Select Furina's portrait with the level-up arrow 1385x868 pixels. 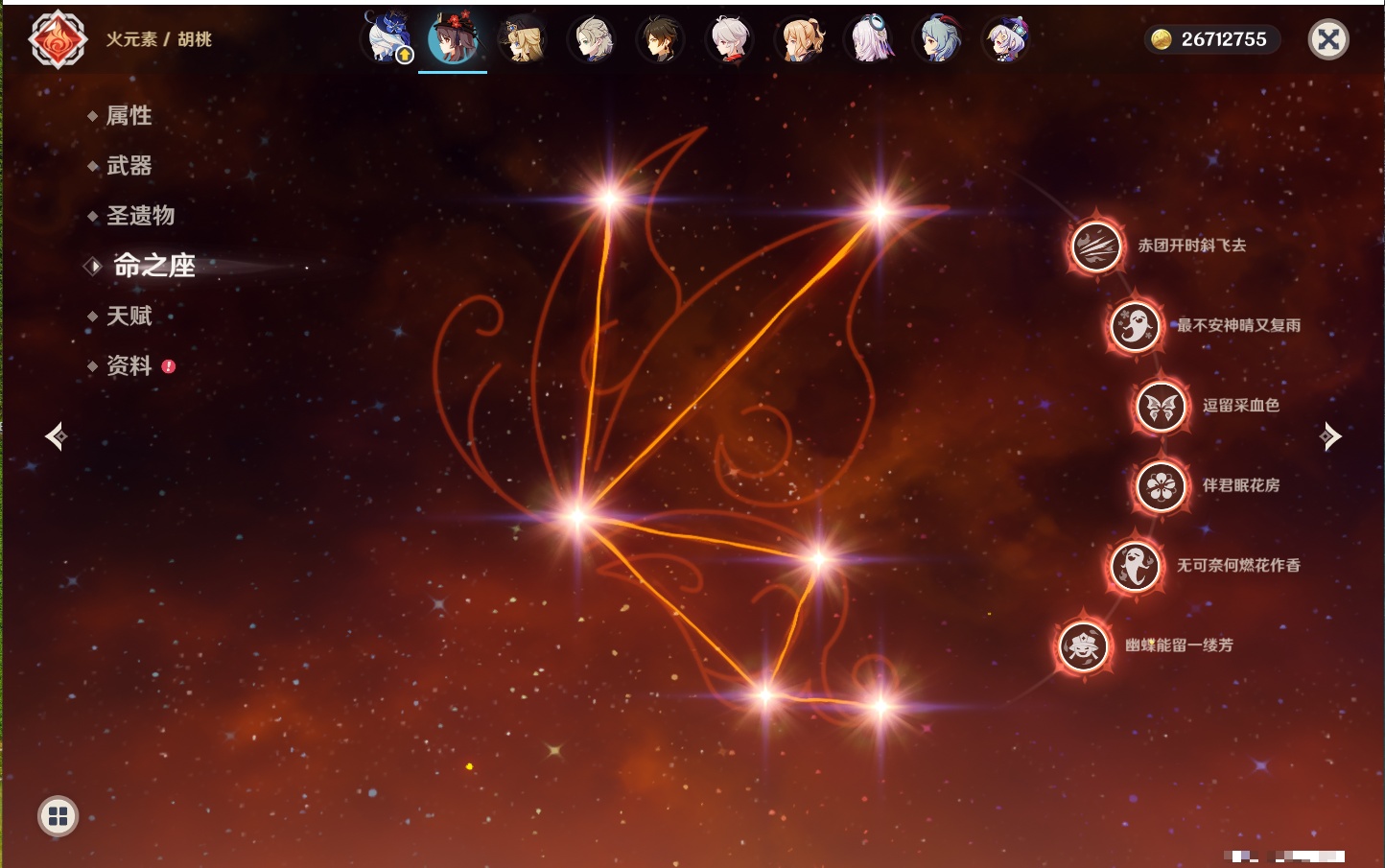(387, 38)
